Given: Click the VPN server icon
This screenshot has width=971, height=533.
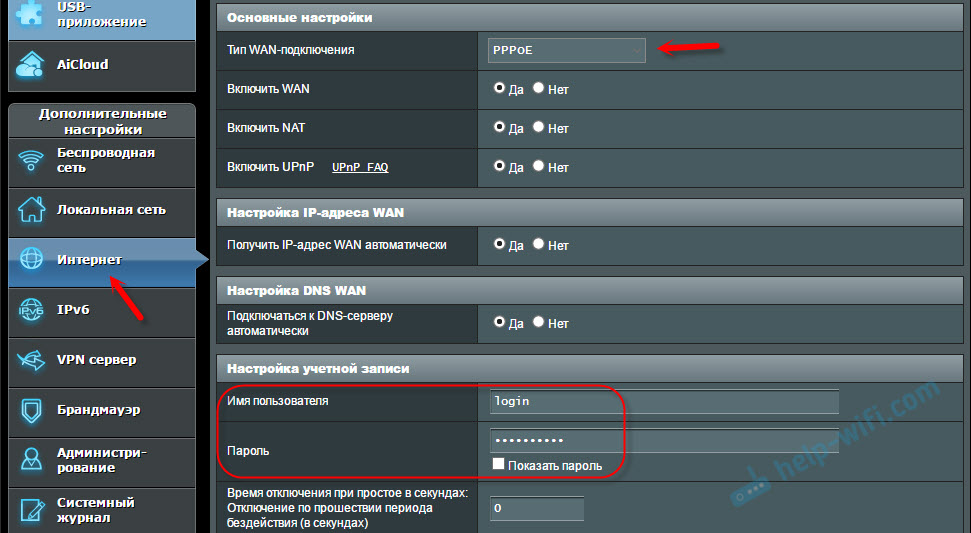Looking at the screenshot, I should point(32,360).
